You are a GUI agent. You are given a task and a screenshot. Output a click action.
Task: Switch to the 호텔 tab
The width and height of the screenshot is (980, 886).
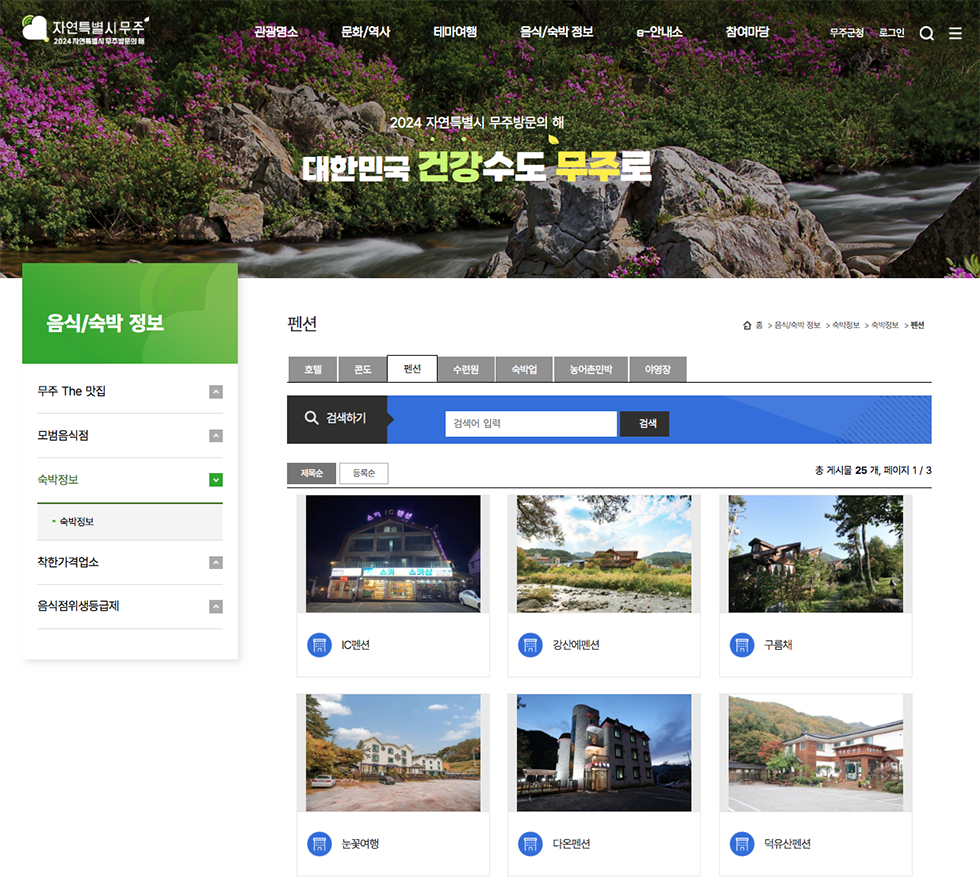(x=312, y=369)
